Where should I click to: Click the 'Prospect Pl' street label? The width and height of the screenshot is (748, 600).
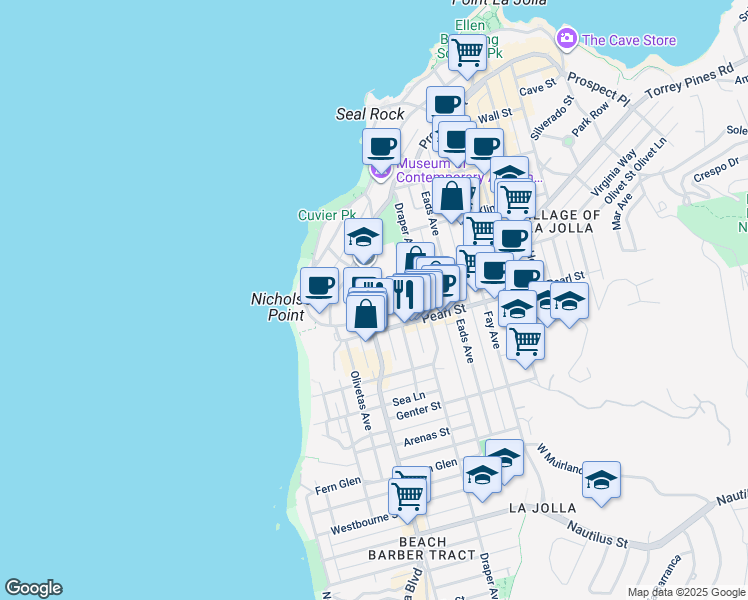598,89
